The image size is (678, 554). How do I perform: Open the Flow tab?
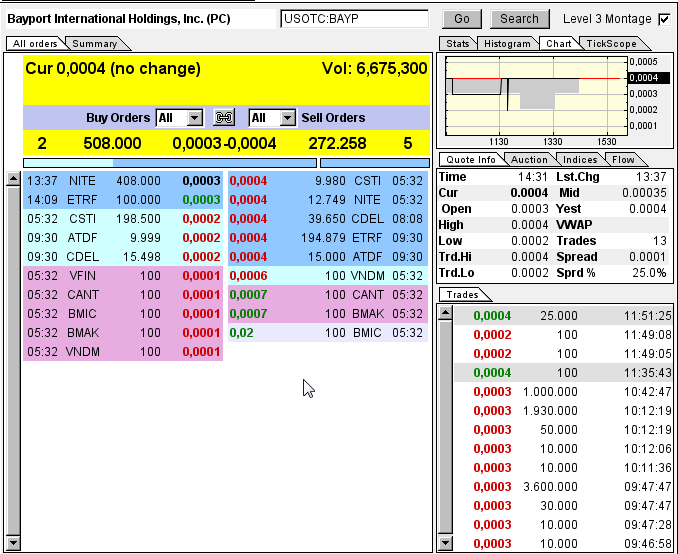[x=623, y=160]
